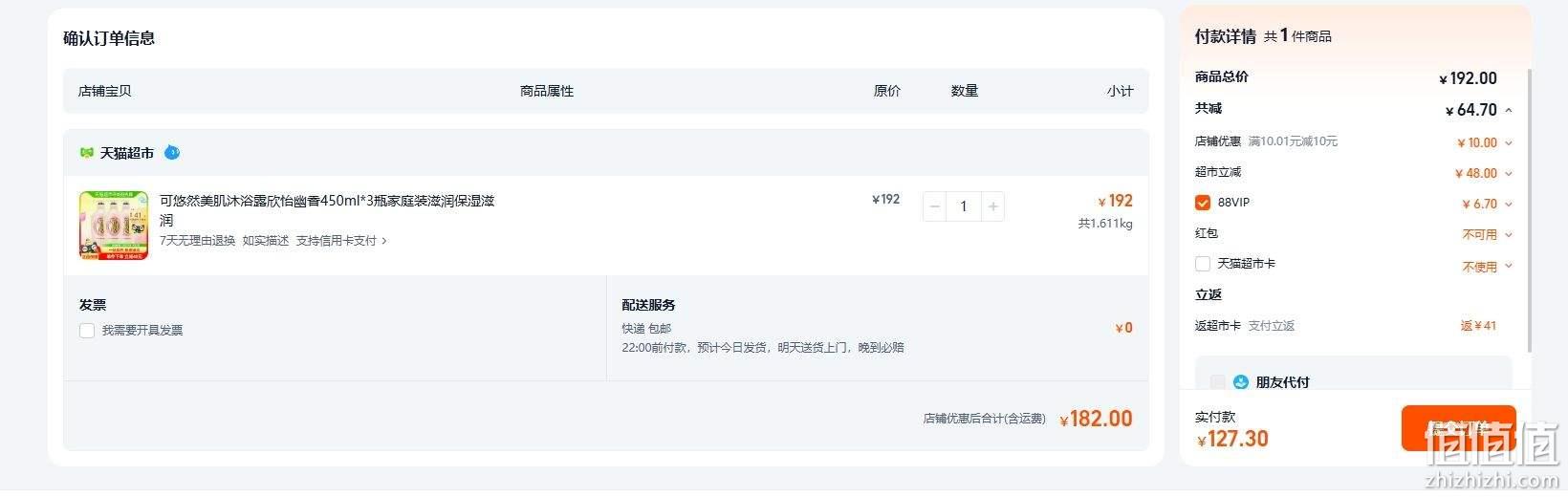Click the quantity input field showing 1
Image resolution: width=1568 pixels, height=497 pixels.
964,206
